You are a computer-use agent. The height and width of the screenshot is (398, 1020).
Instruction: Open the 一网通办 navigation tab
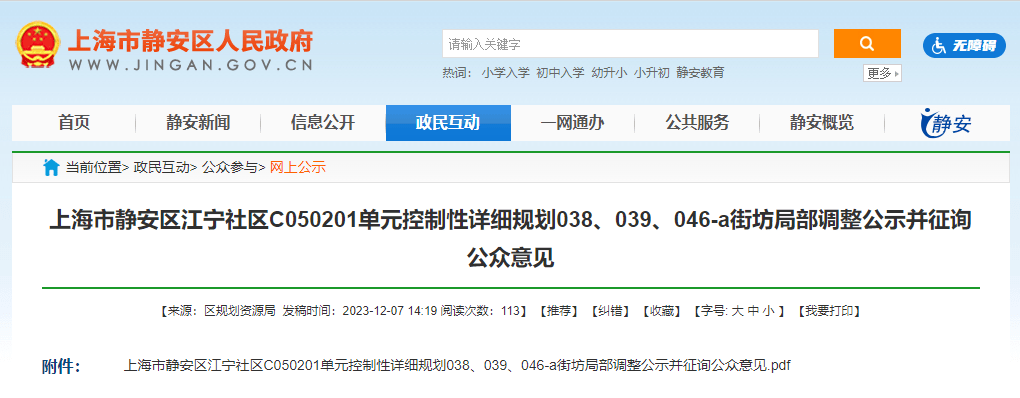click(x=572, y=122)
